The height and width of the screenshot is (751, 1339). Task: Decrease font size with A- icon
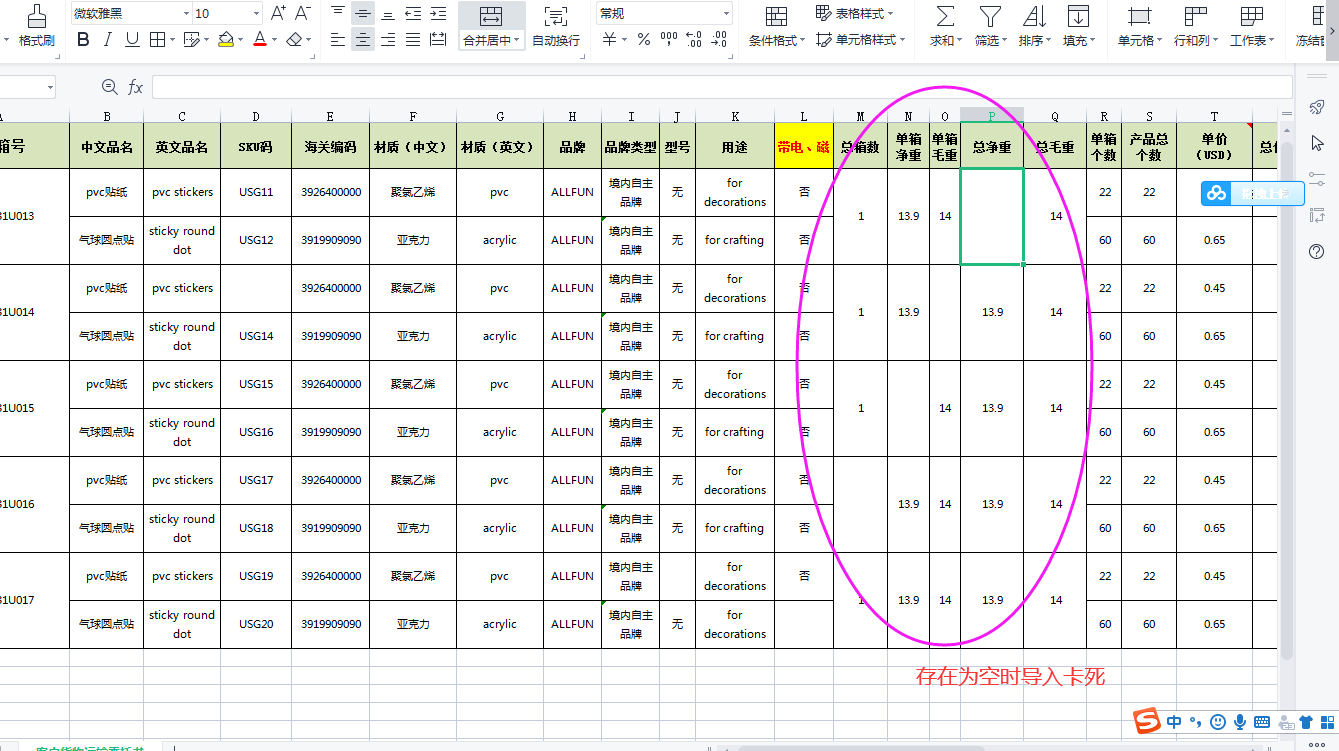pyautogui.click(x=303, y=13)
